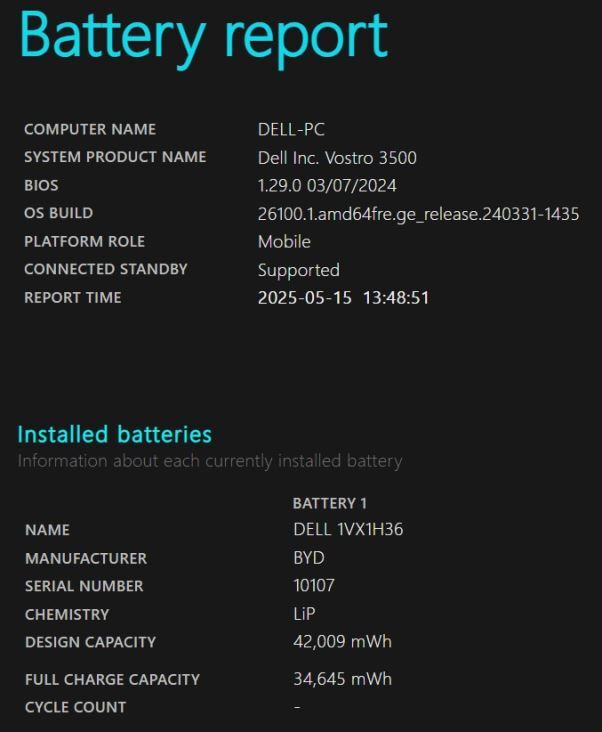Click the battery information subtitle text

[210, 461]
